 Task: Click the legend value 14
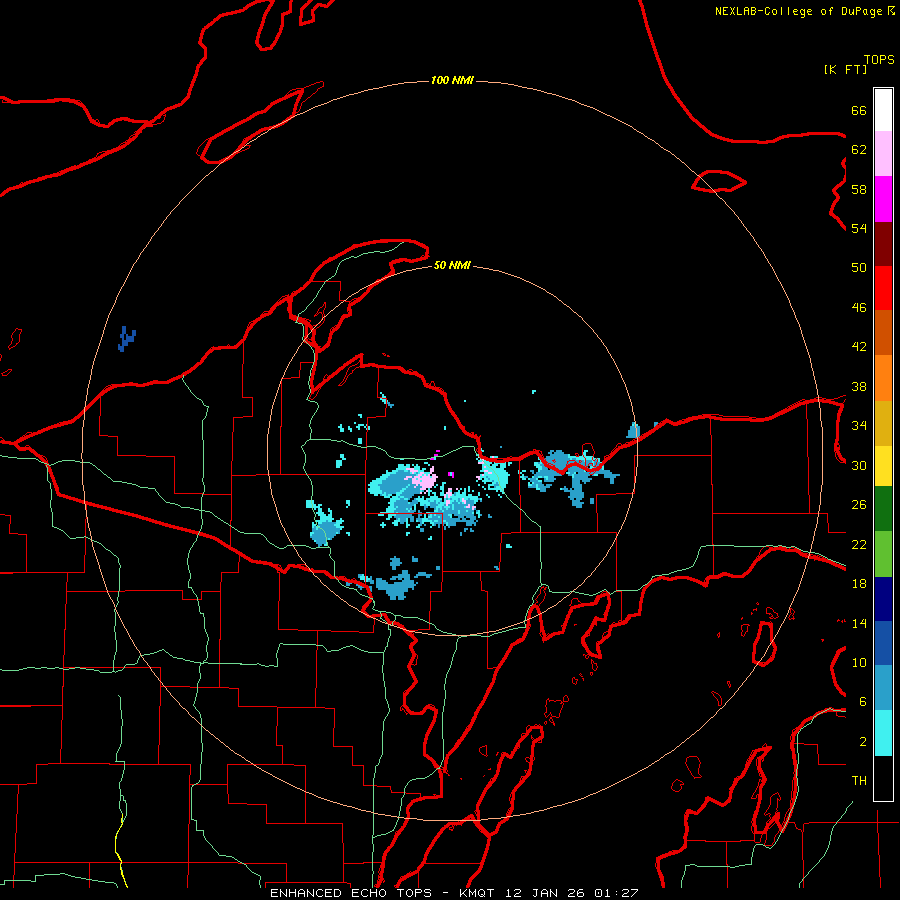[x=859, y=623]
